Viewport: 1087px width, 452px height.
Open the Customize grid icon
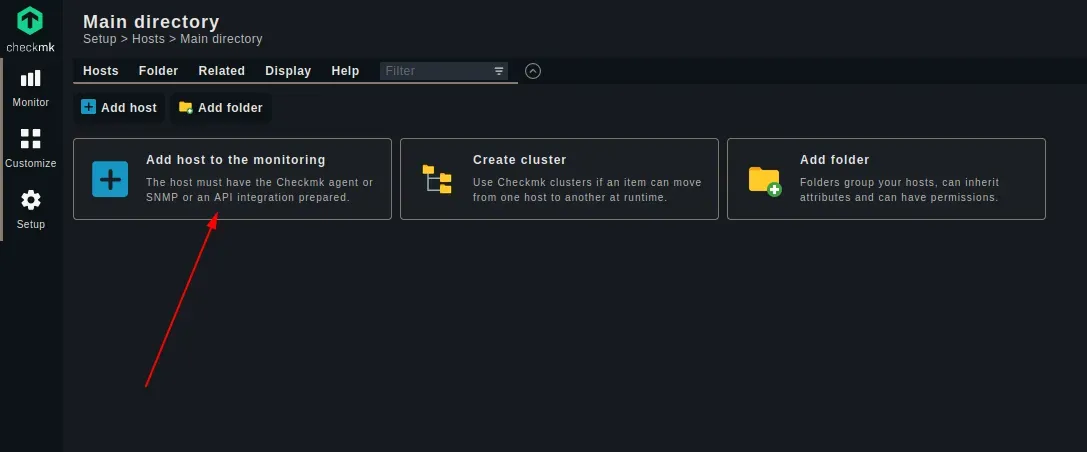pos(31,139)
